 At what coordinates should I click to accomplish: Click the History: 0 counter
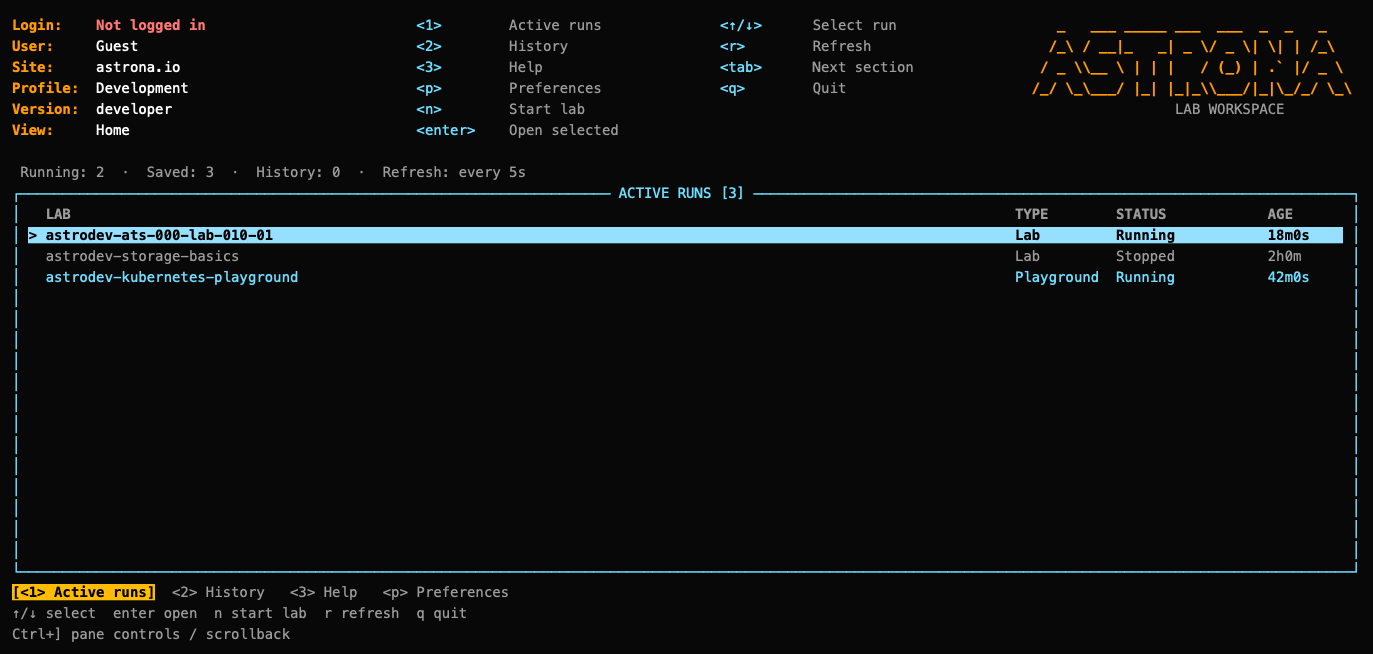tap(298, 172)
